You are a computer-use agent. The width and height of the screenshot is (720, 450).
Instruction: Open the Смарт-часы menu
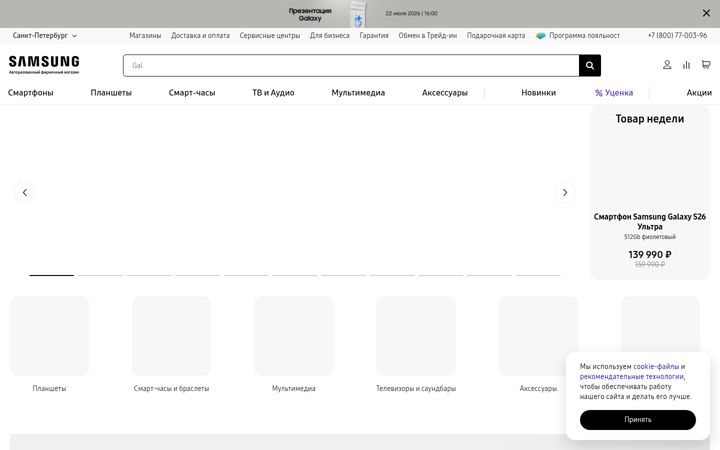tap(192, 93)
